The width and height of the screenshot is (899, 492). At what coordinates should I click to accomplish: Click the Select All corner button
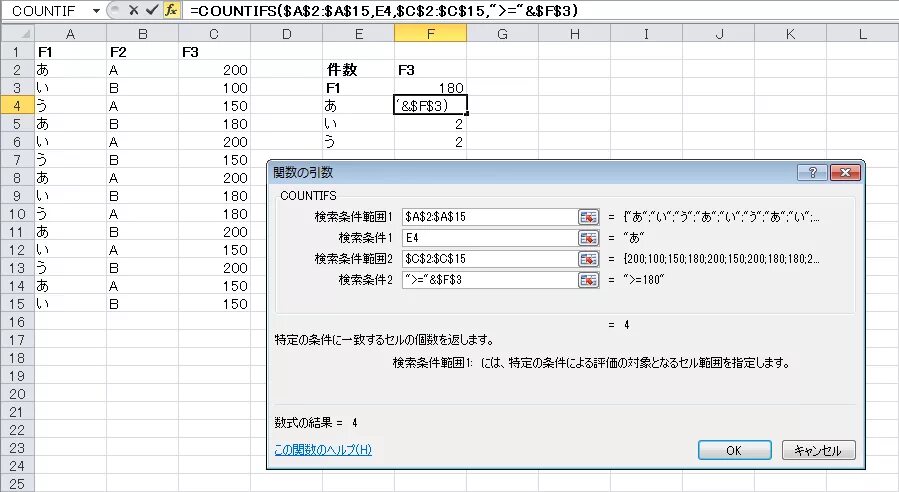[17, 34]
